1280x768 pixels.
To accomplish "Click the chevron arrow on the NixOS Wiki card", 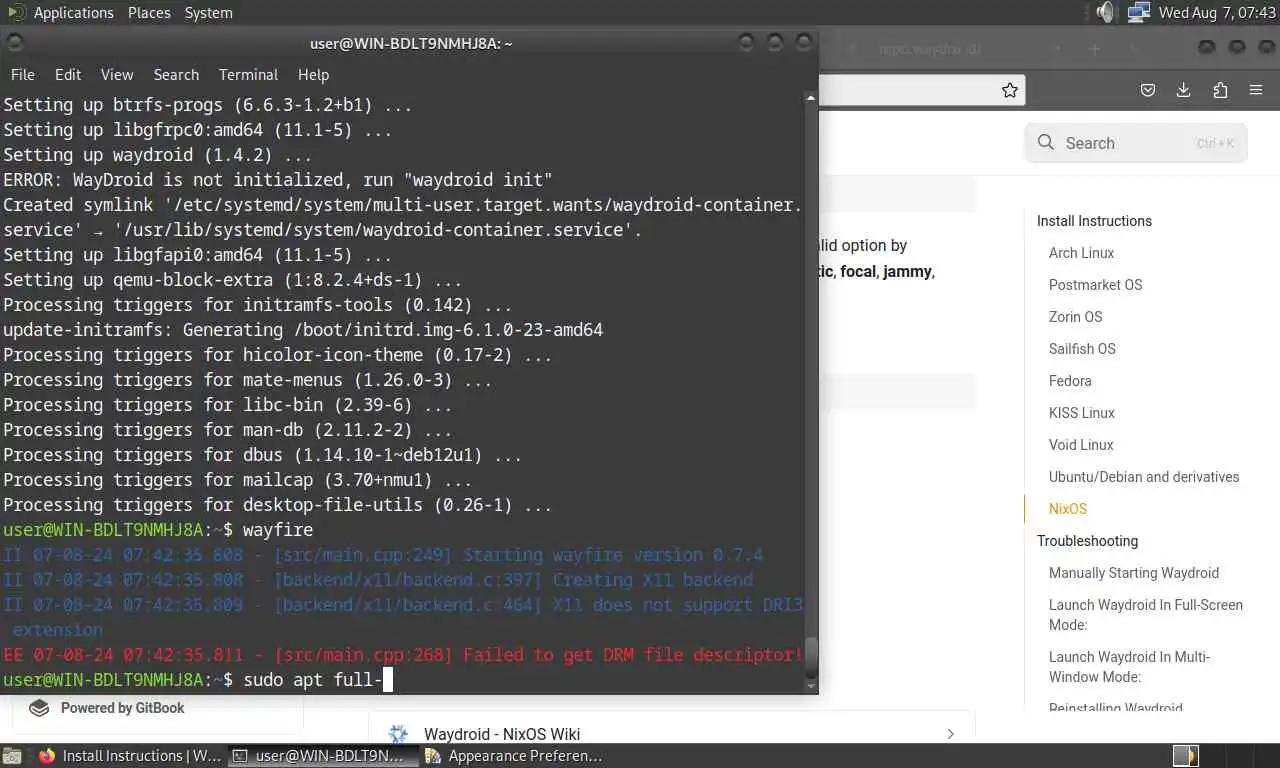I will 950,734.
